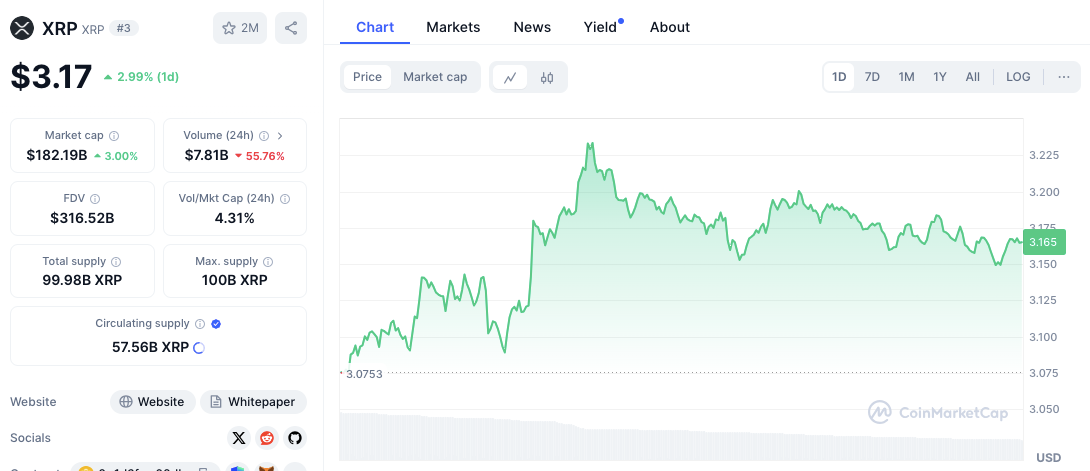The height and width of the screenshot is (471, 1090).
Task: Click FDV value $316.52B
Action: 82,219
